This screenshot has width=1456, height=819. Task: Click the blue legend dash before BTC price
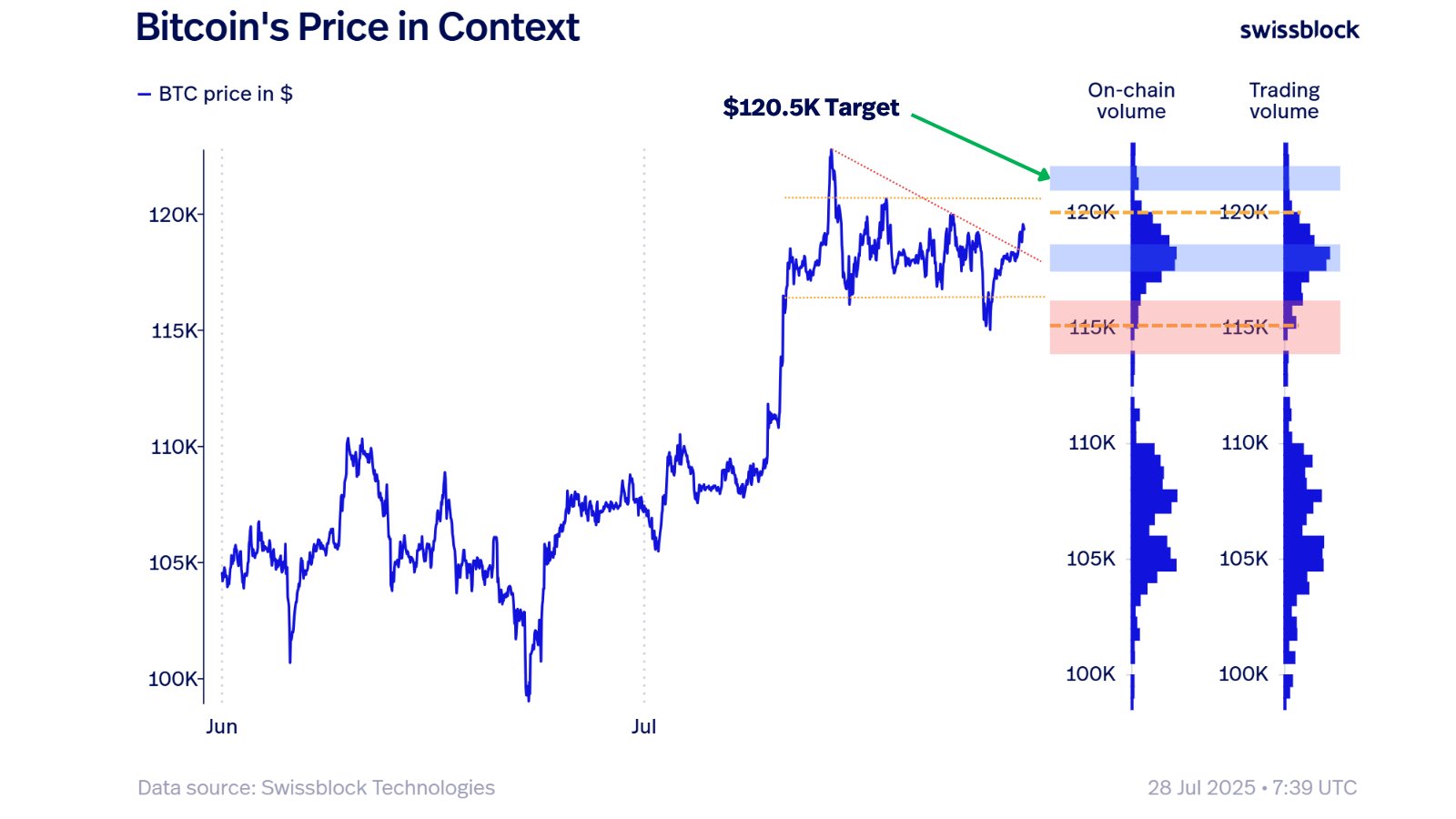[x=144, y=95]
